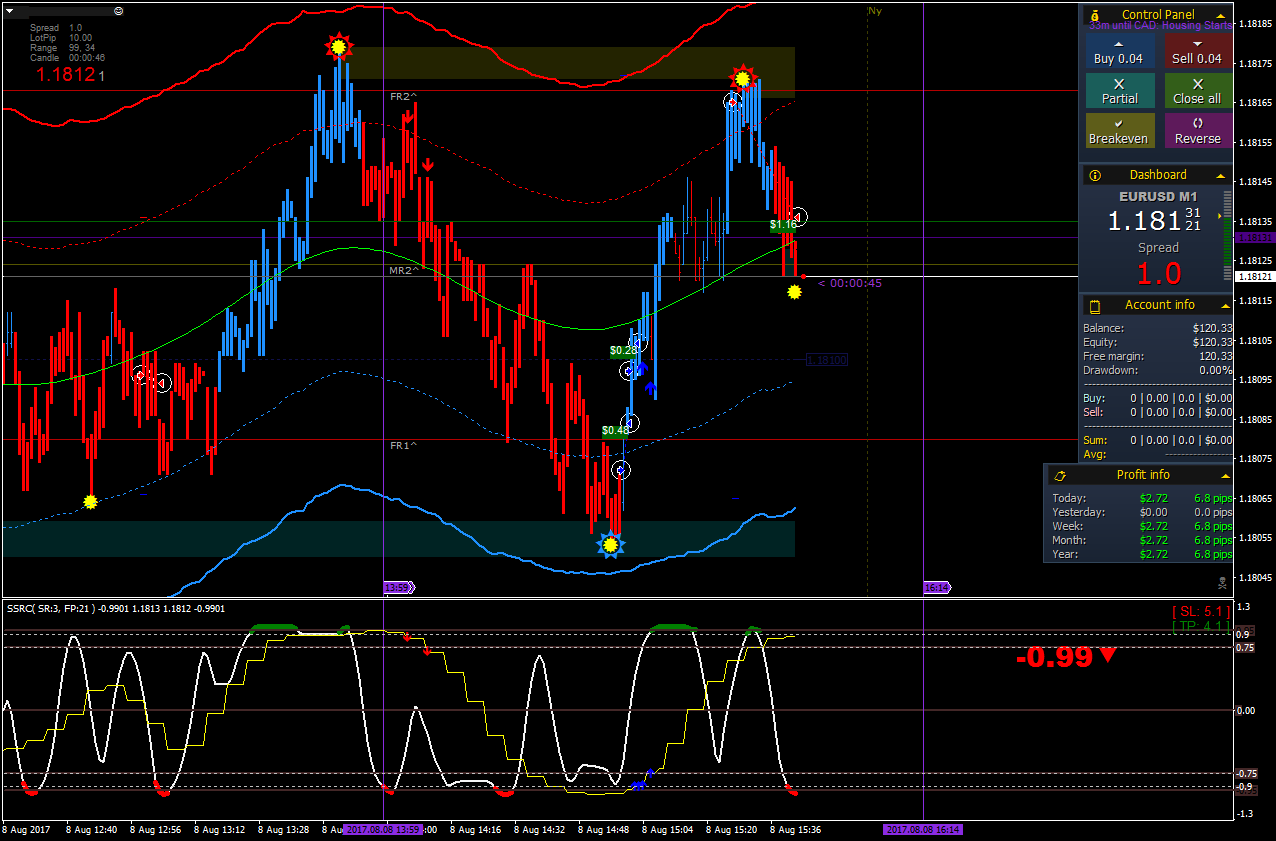Viewport: 1276px width, 841px height.
Task: Click the $0.48 profit label on chart
Action: pos(615,431)
